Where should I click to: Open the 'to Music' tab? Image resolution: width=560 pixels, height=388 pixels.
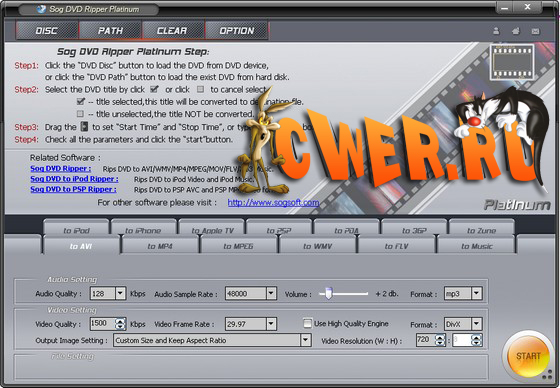477,246
